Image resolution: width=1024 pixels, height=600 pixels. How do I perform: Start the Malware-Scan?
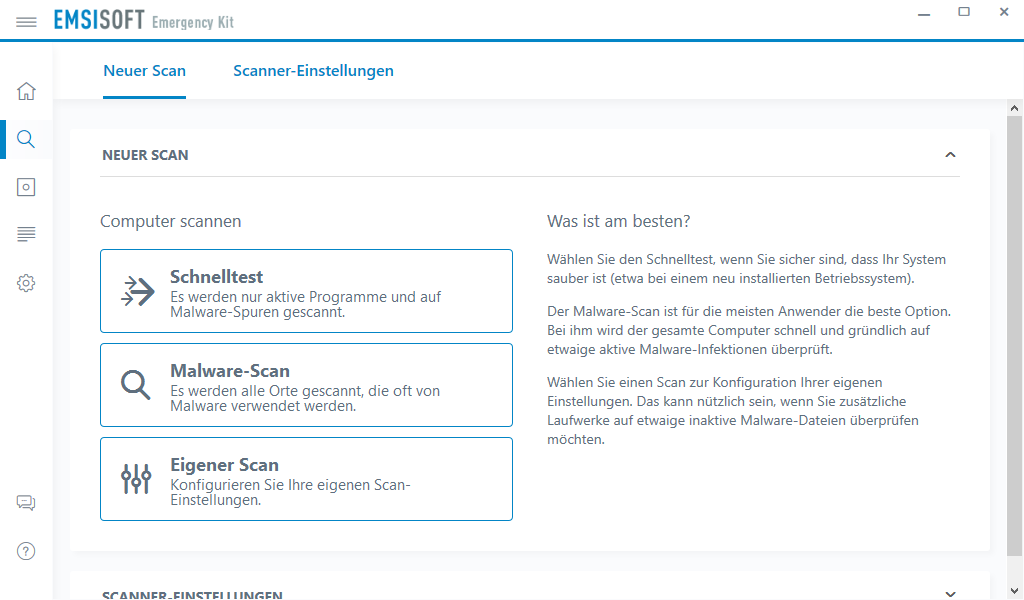pyautogui.click(x=306, y=385)
